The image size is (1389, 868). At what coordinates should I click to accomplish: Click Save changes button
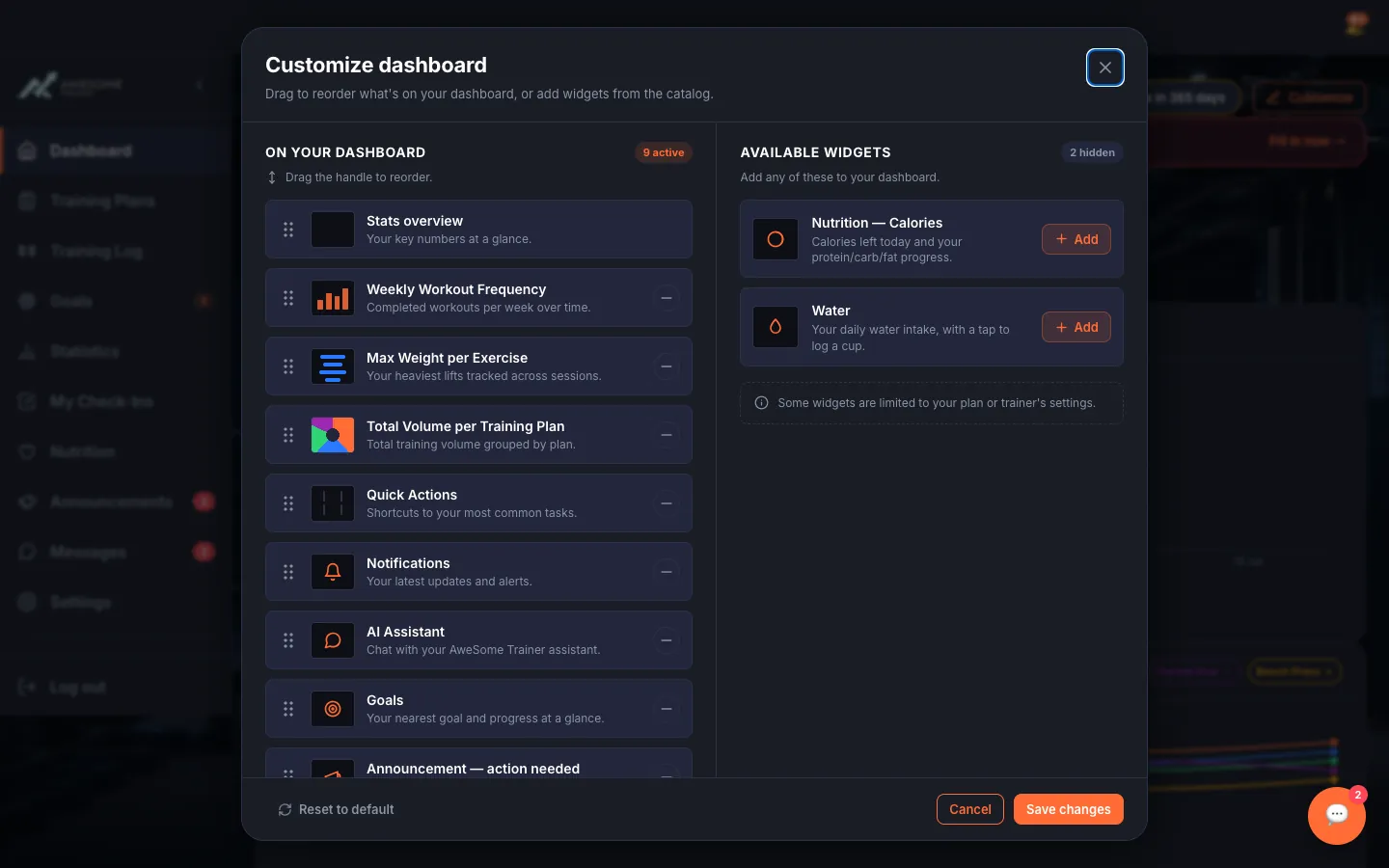(1069, 809)
